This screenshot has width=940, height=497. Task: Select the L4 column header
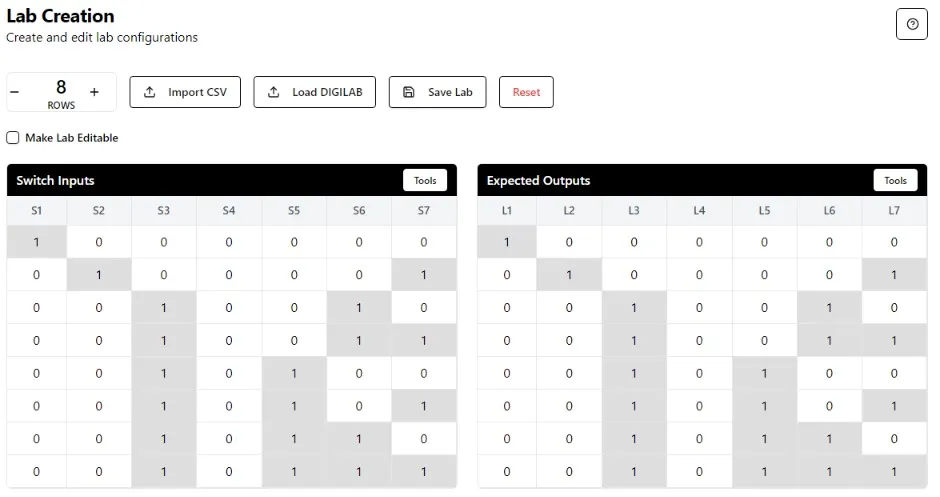point(699,211)
